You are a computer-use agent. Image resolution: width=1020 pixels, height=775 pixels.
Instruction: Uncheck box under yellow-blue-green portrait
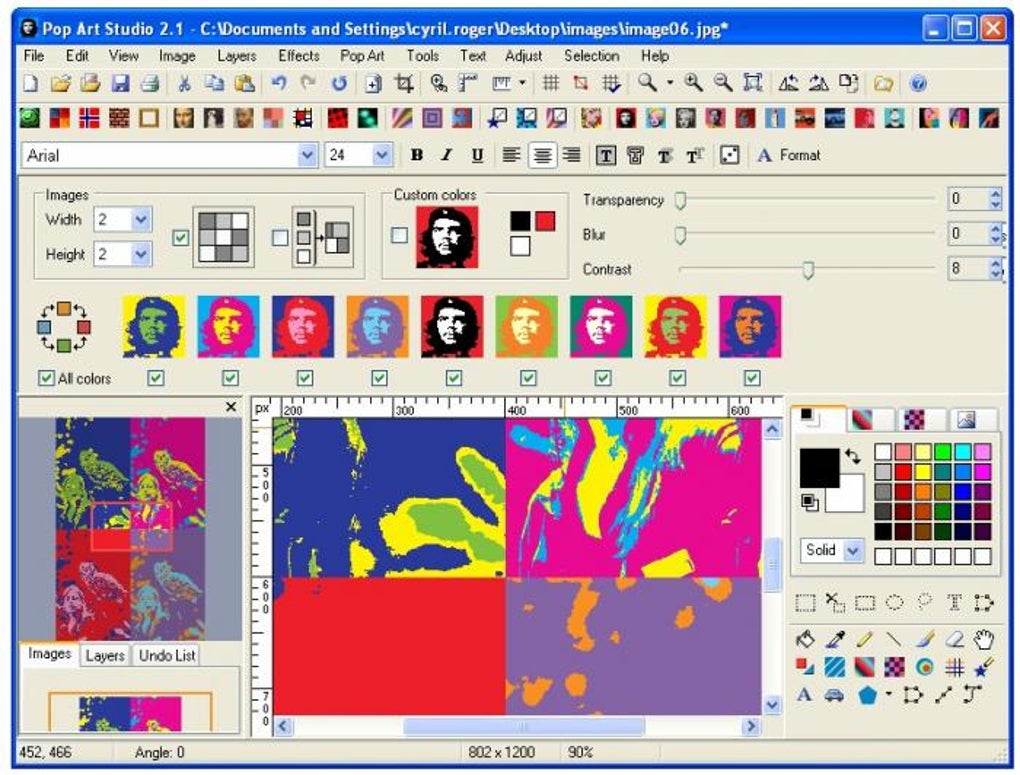point(155,378)
